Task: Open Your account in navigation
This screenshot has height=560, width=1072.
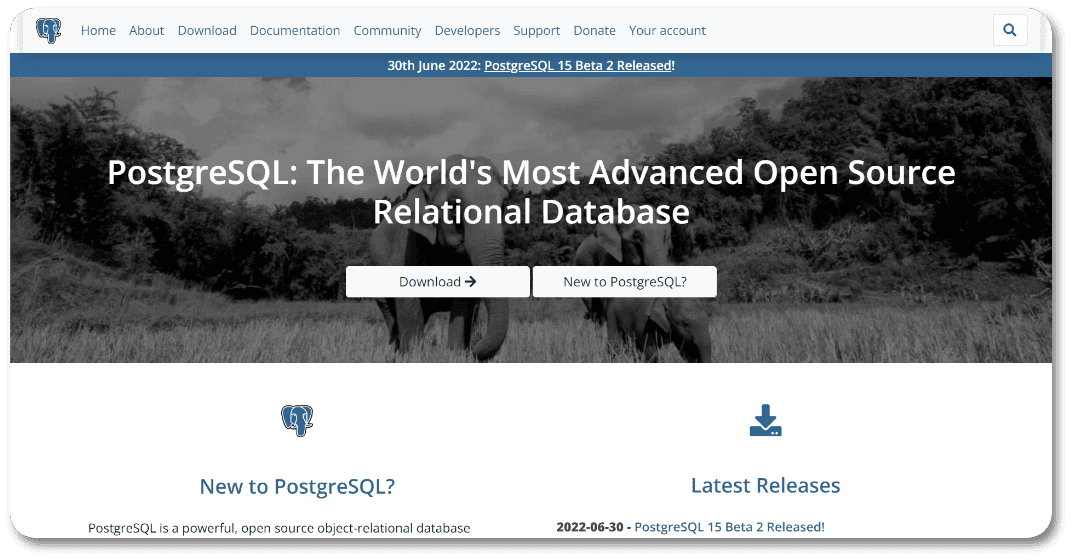Action: 667,31
